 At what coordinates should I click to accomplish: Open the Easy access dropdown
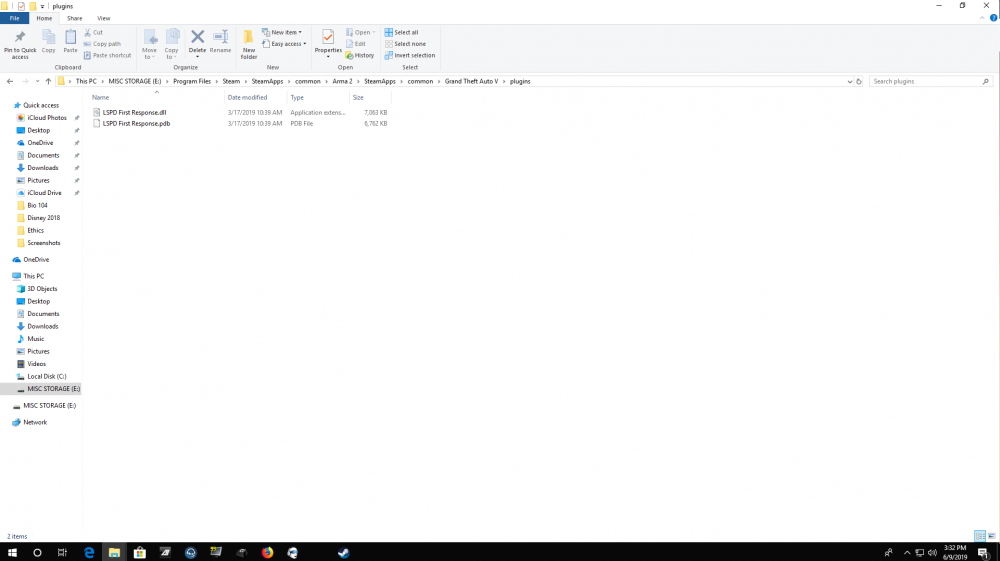(x=284, y=44)
